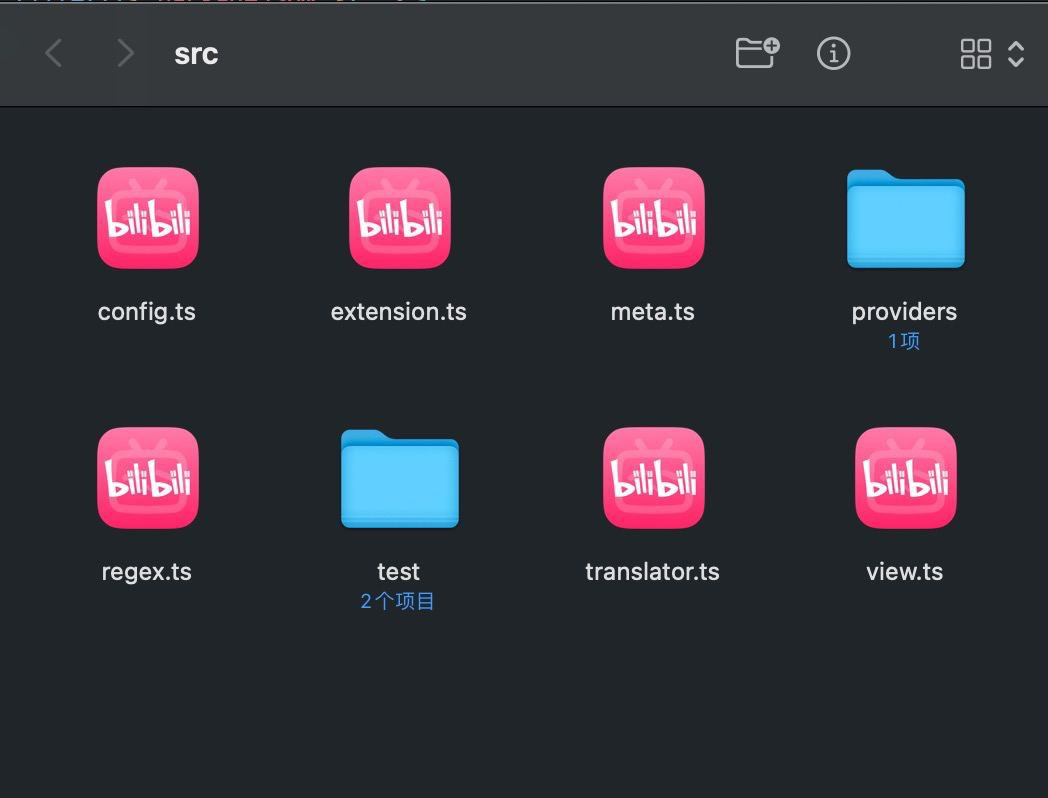The width and height of the screenshot is (1048, 798).
Task: Open the view mode up-down chevron dropdown
Action: point(1016,54)
